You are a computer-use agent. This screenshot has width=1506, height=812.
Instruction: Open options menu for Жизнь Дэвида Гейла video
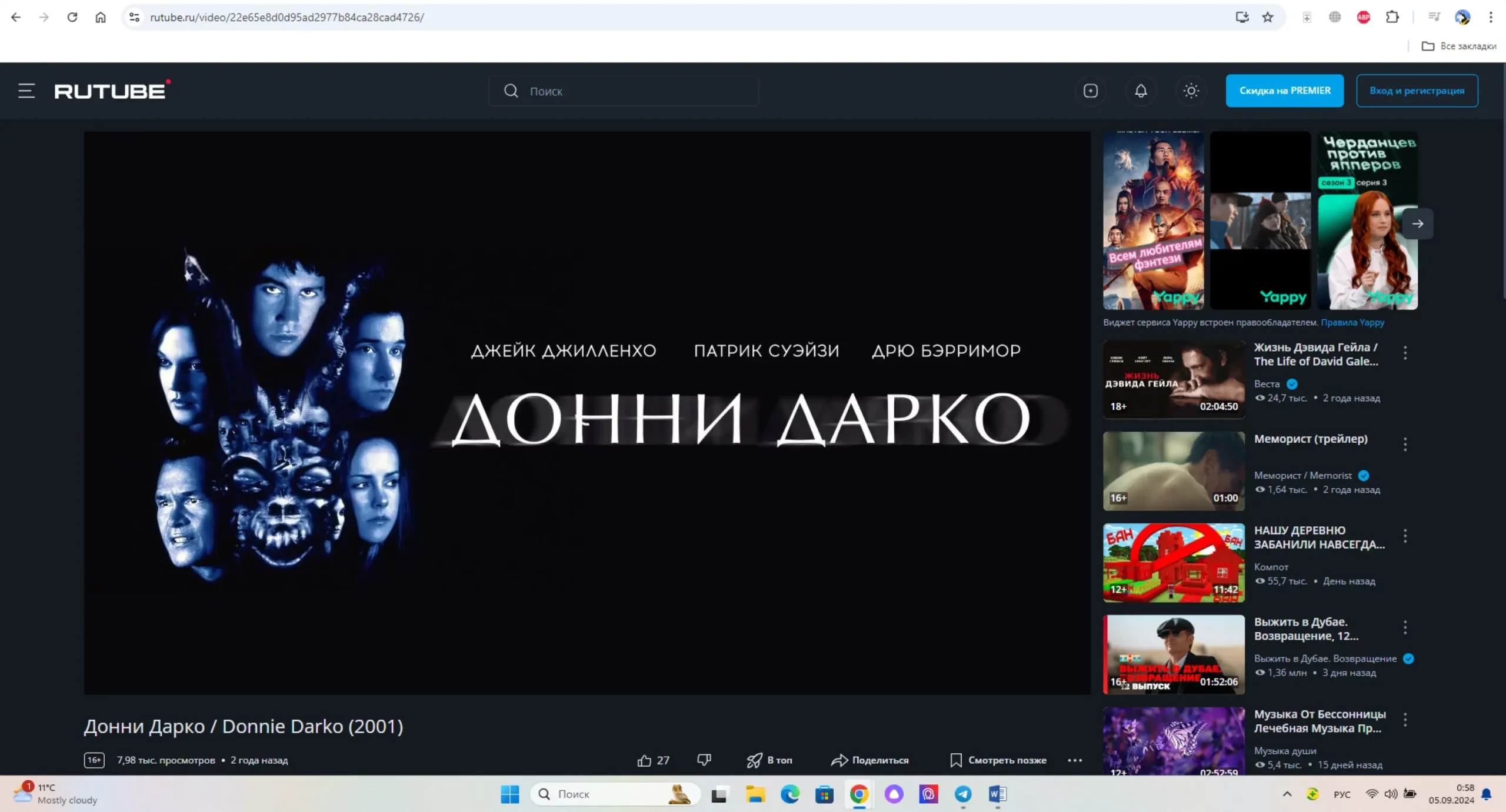[1405, 353]
